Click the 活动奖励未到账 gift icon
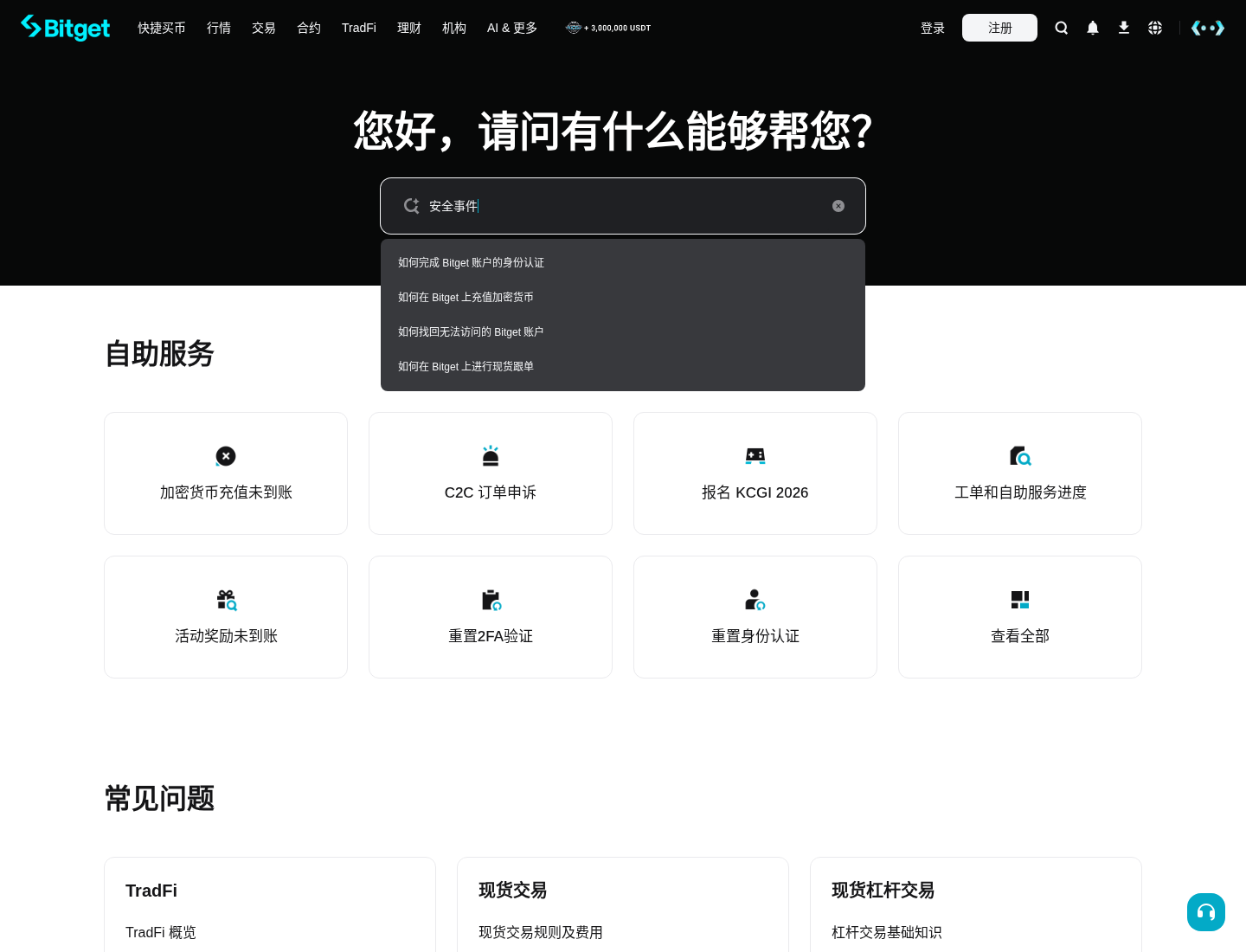Screen dimensions: 1246x952 (227, 600)
